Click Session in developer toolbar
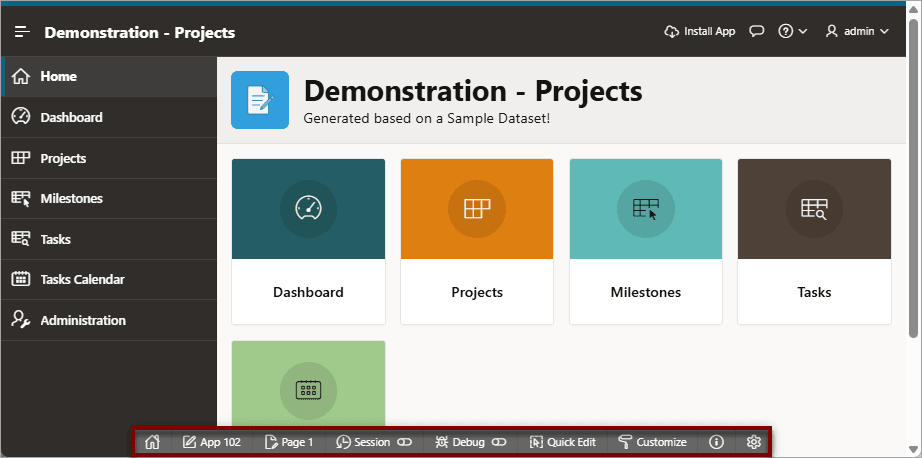 (x=364, y=442)
